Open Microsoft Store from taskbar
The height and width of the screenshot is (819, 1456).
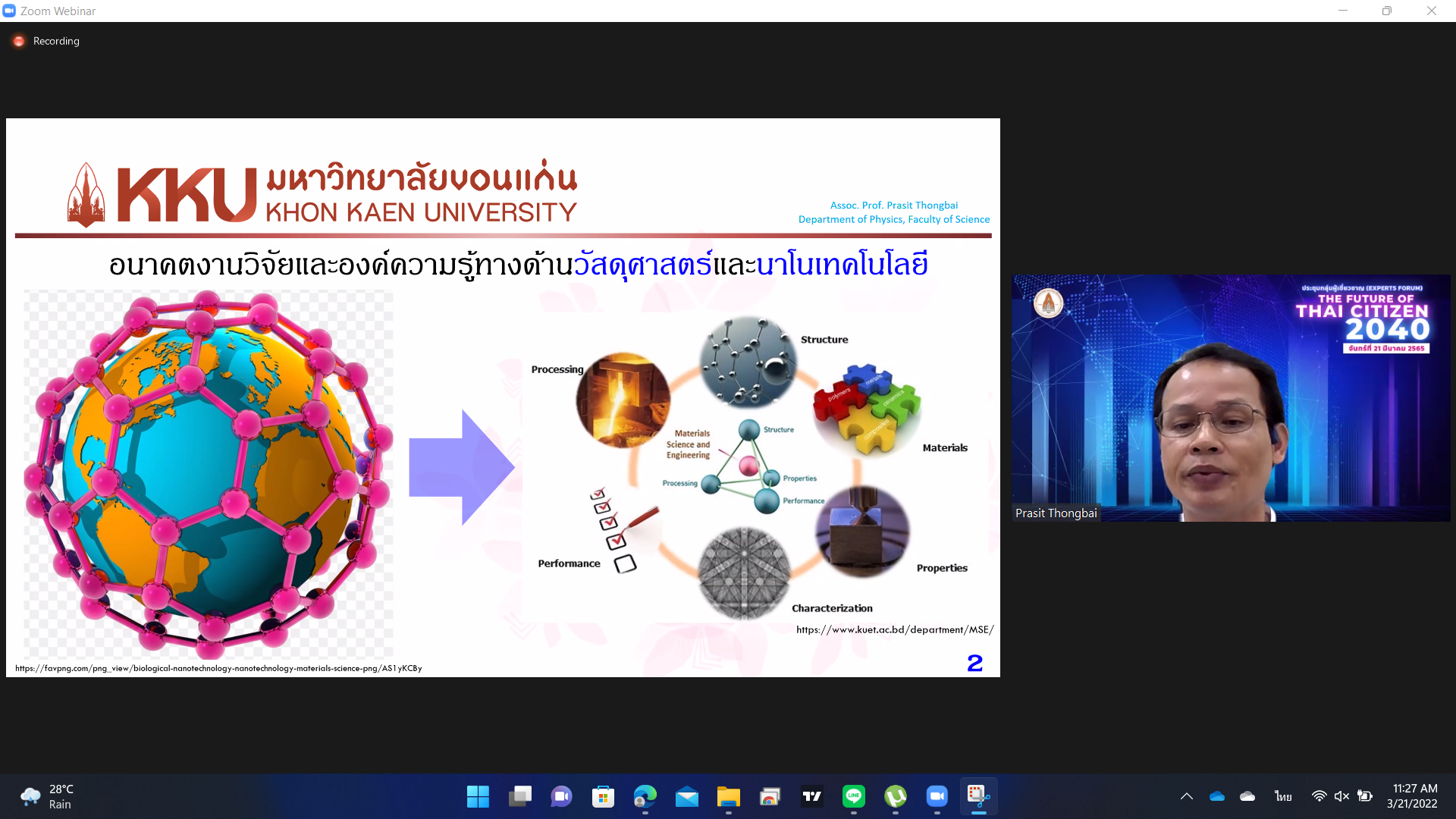click(604, 796)
